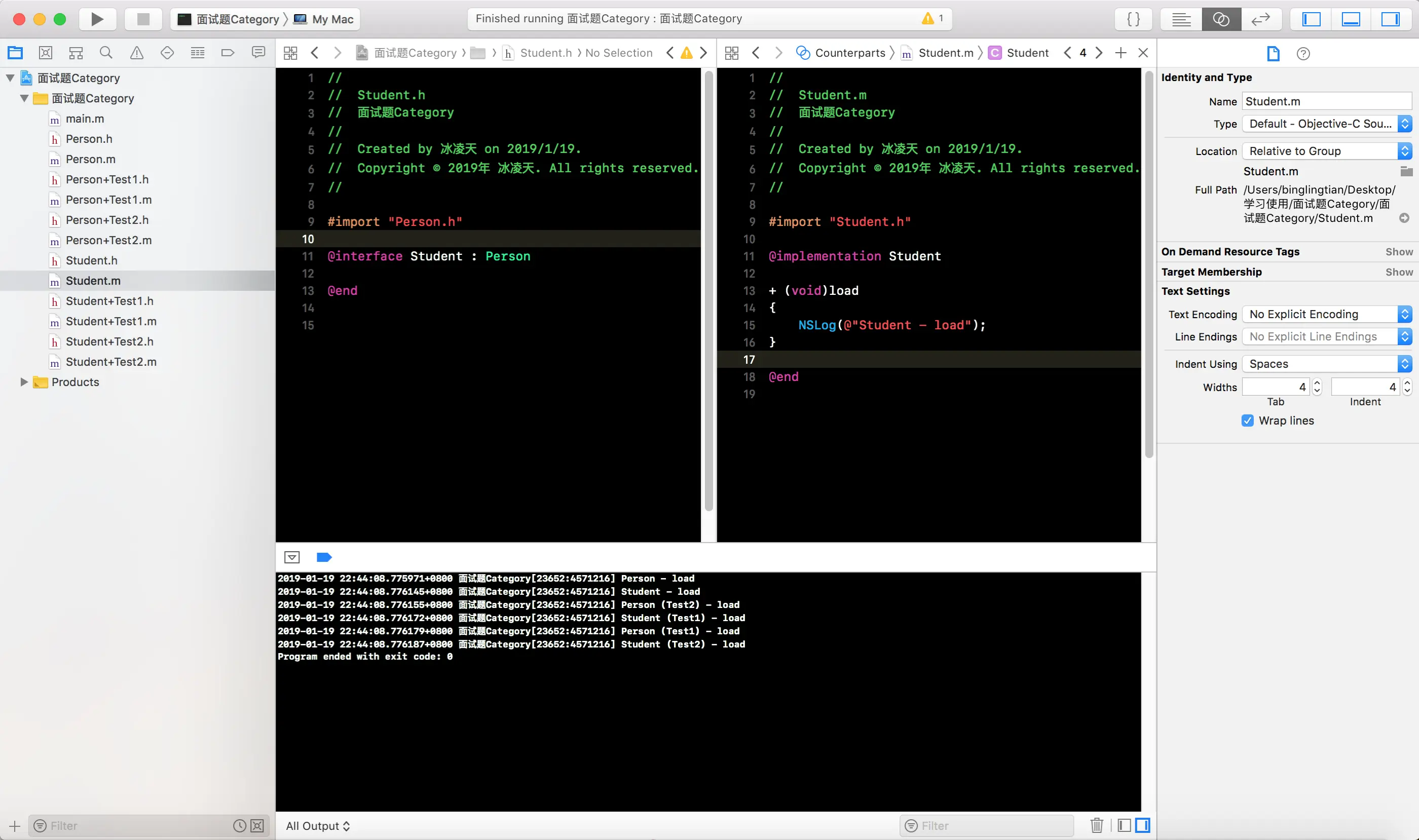Viewport: 1419px width, 840px height.
Task: Click the Name field containing Student.m
Action: (x=1326, y=101)
